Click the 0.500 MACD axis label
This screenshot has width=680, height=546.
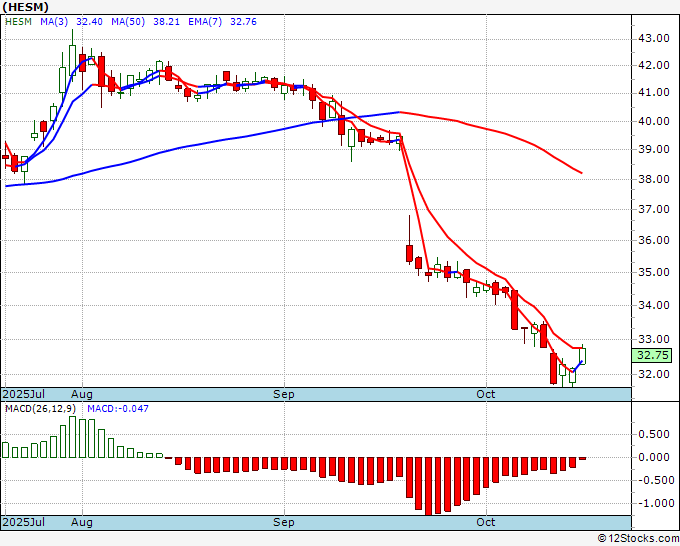pyautogui.click(x=654, y=435)
